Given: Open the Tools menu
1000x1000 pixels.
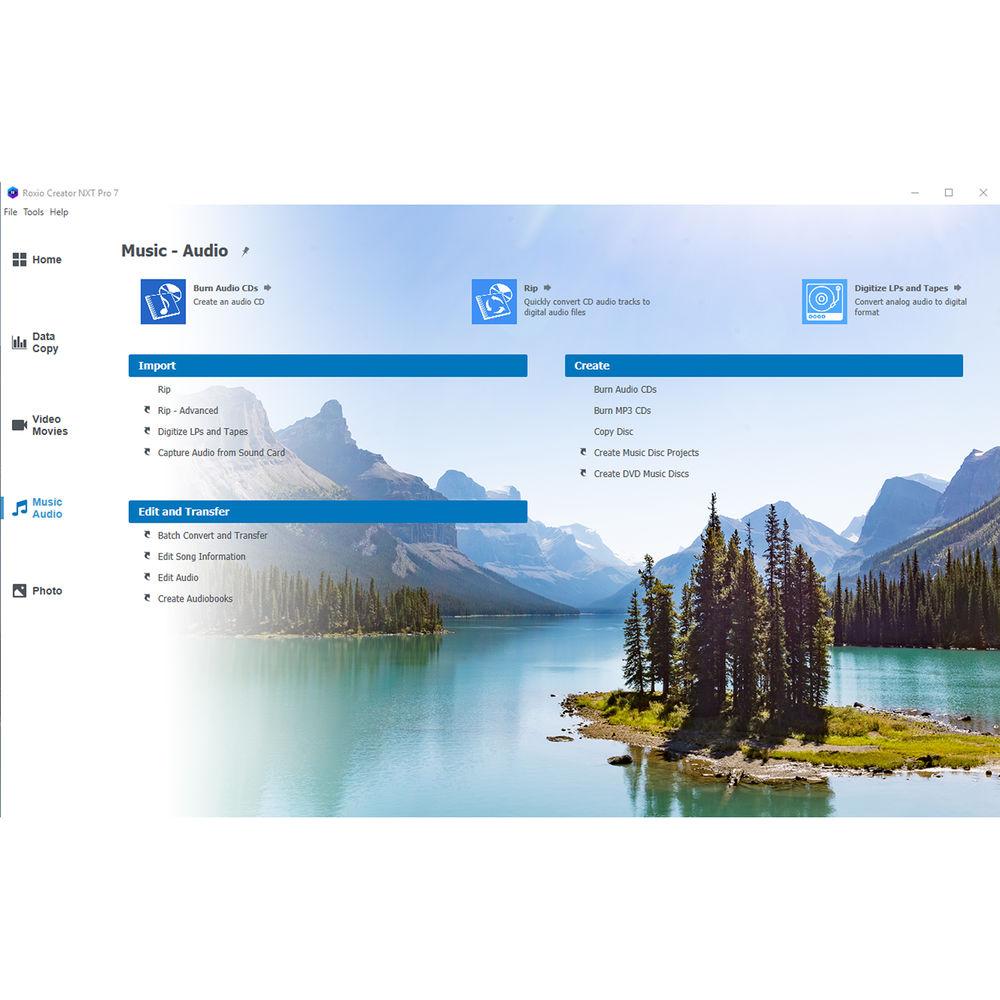Looking at the screenshot, I should (x=33, y=212).
